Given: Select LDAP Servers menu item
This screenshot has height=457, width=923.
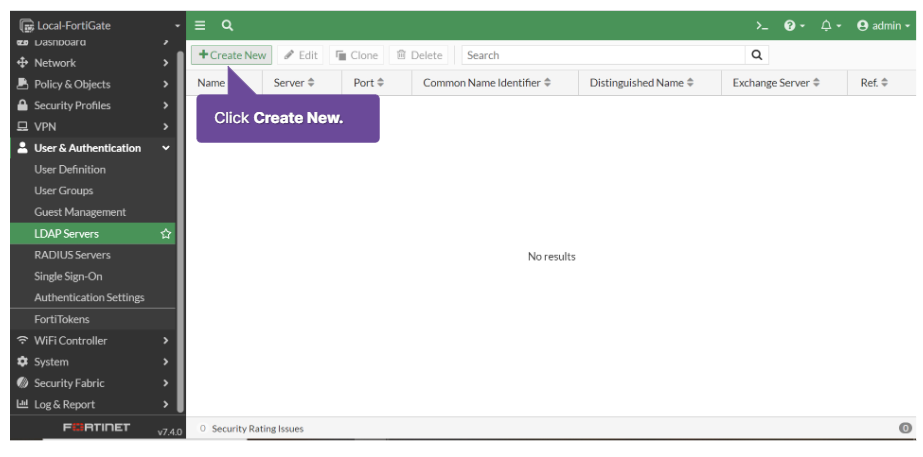Looking at the screenshot, I should click(x=93, y=234).
